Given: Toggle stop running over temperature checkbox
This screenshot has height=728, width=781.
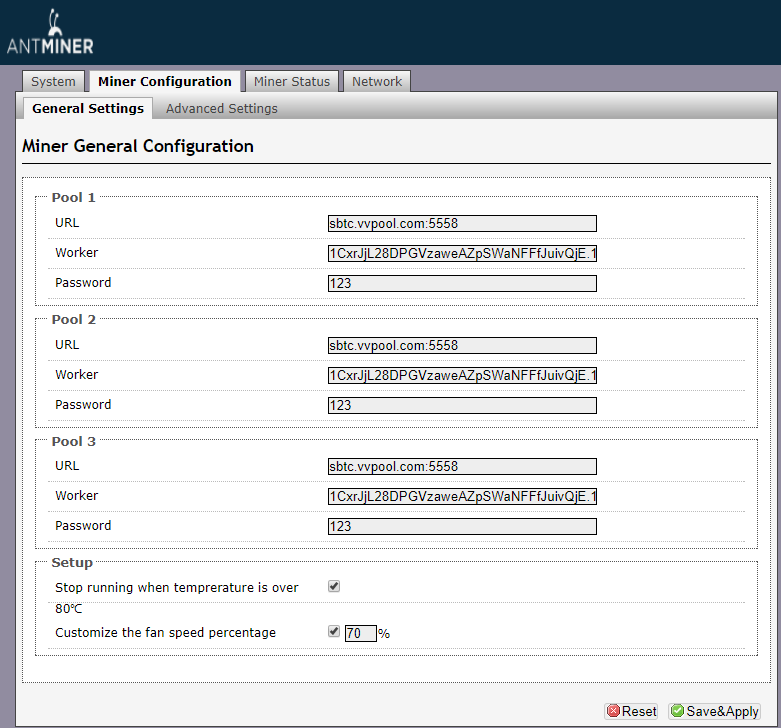Looking at the screenshot, I should click(334, 587).
